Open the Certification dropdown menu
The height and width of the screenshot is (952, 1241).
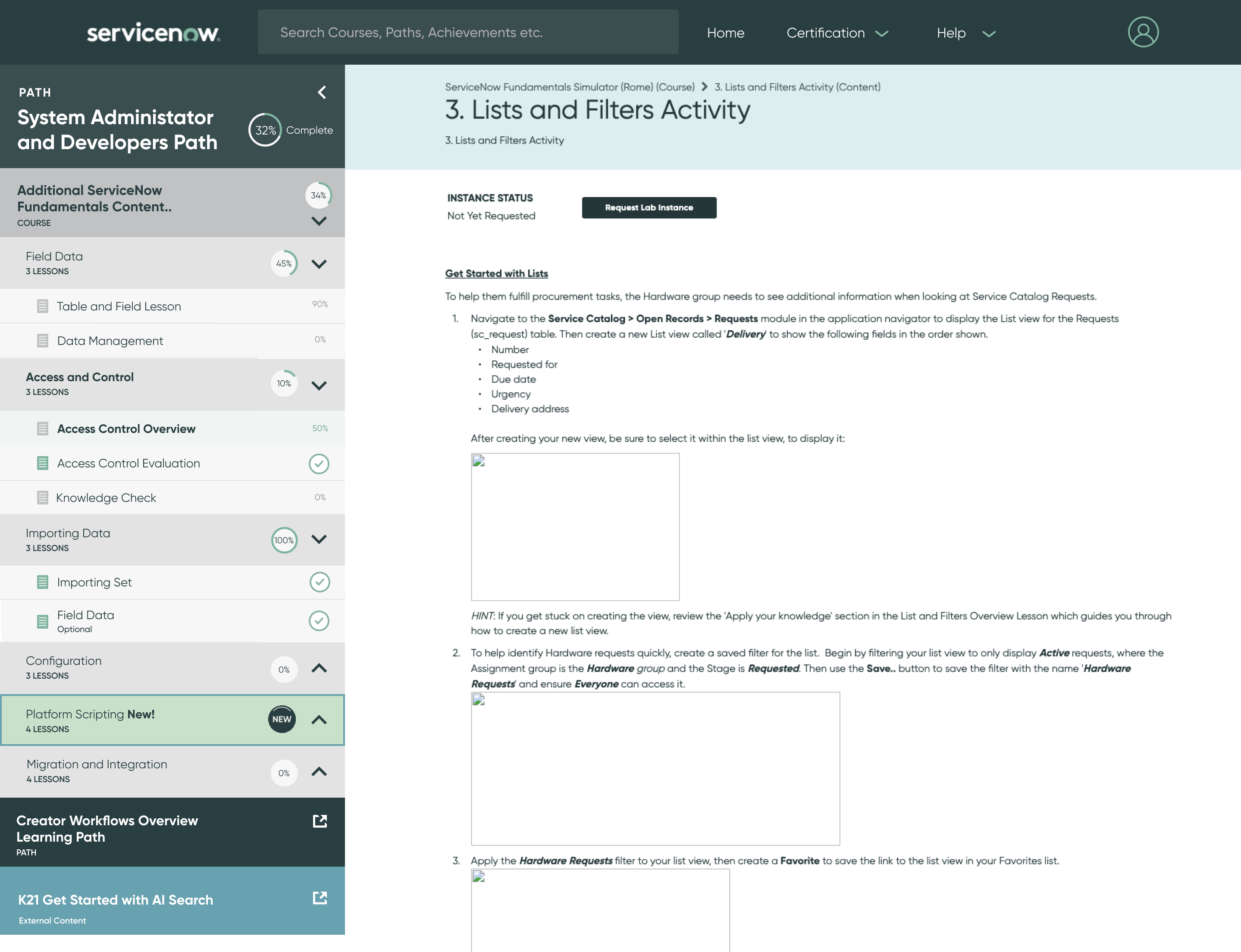837,33
